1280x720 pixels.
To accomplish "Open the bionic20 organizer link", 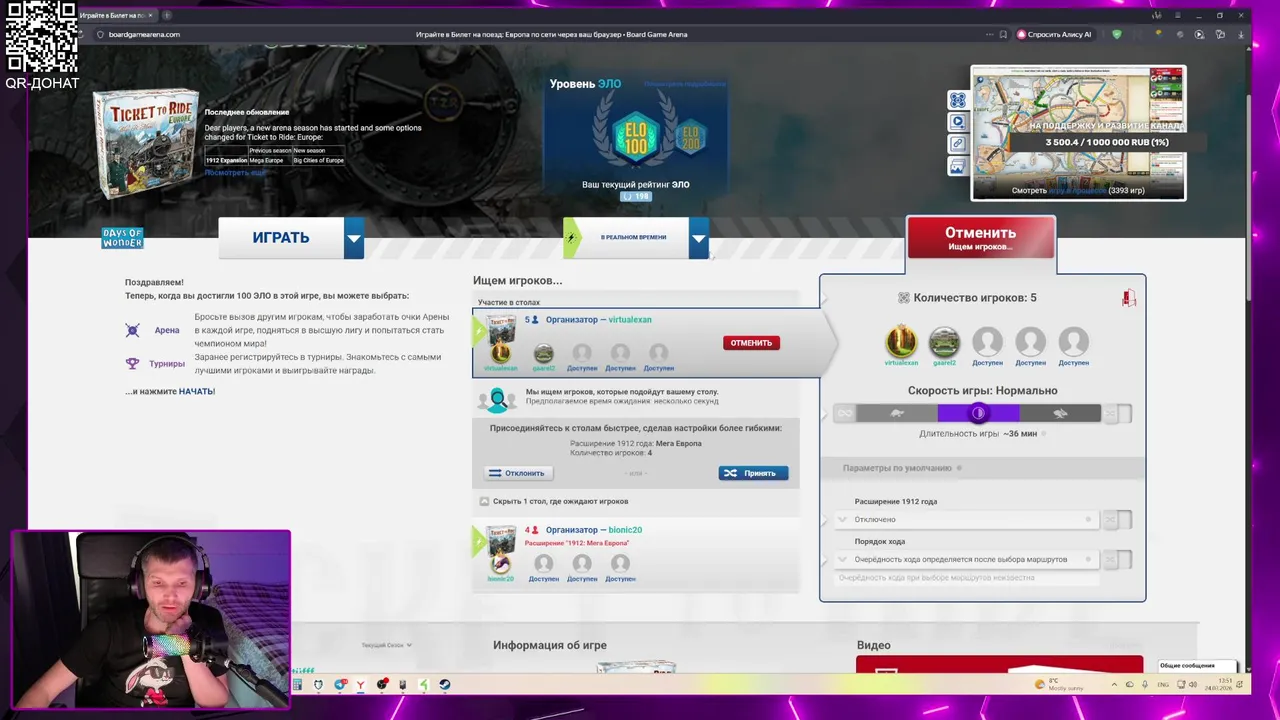I will click(x=625, y=530).
